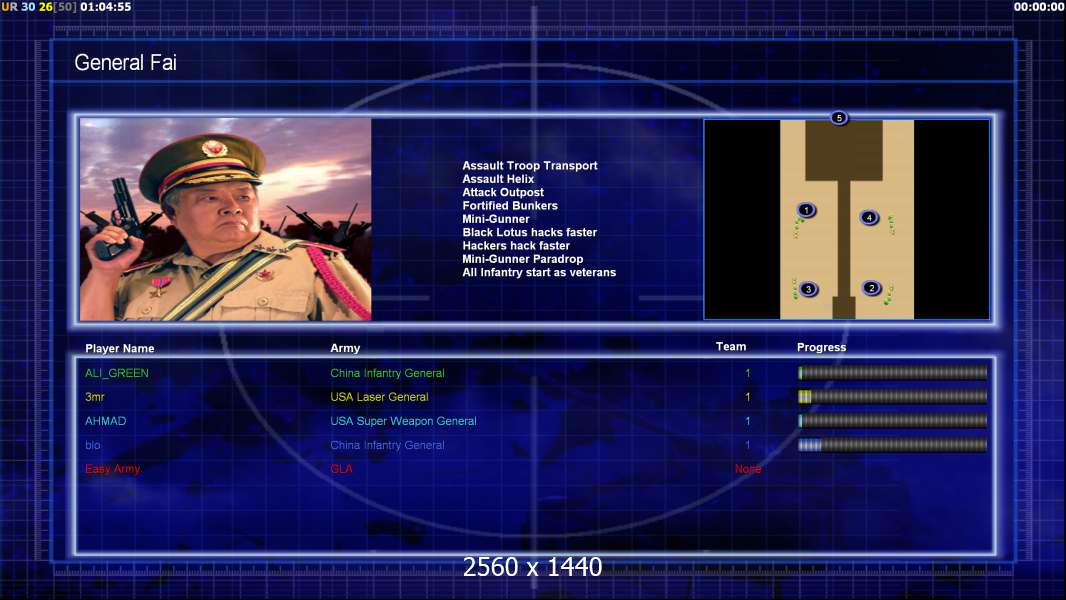The image size is (1066, 600).
Task: Click start position marker 2 on minimap
Action: (x=872, y=288)
